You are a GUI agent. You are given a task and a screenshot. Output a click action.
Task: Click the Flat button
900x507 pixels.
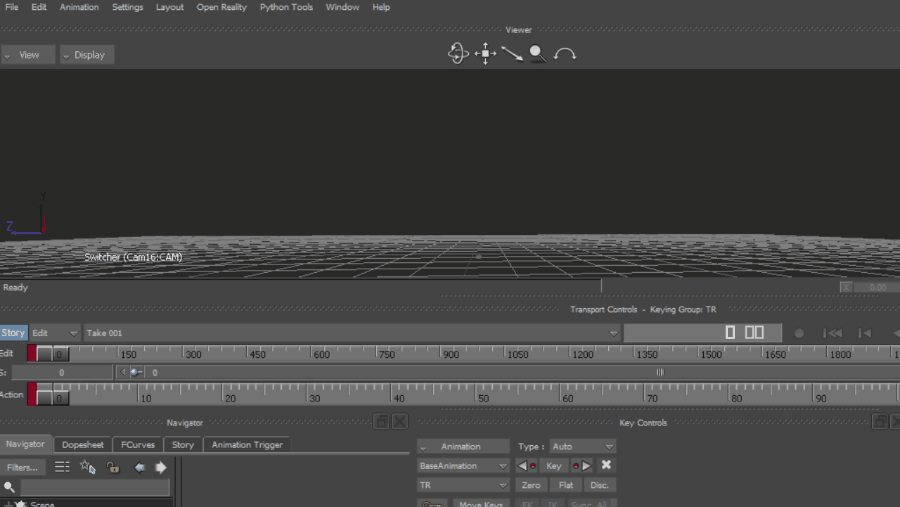565,485
